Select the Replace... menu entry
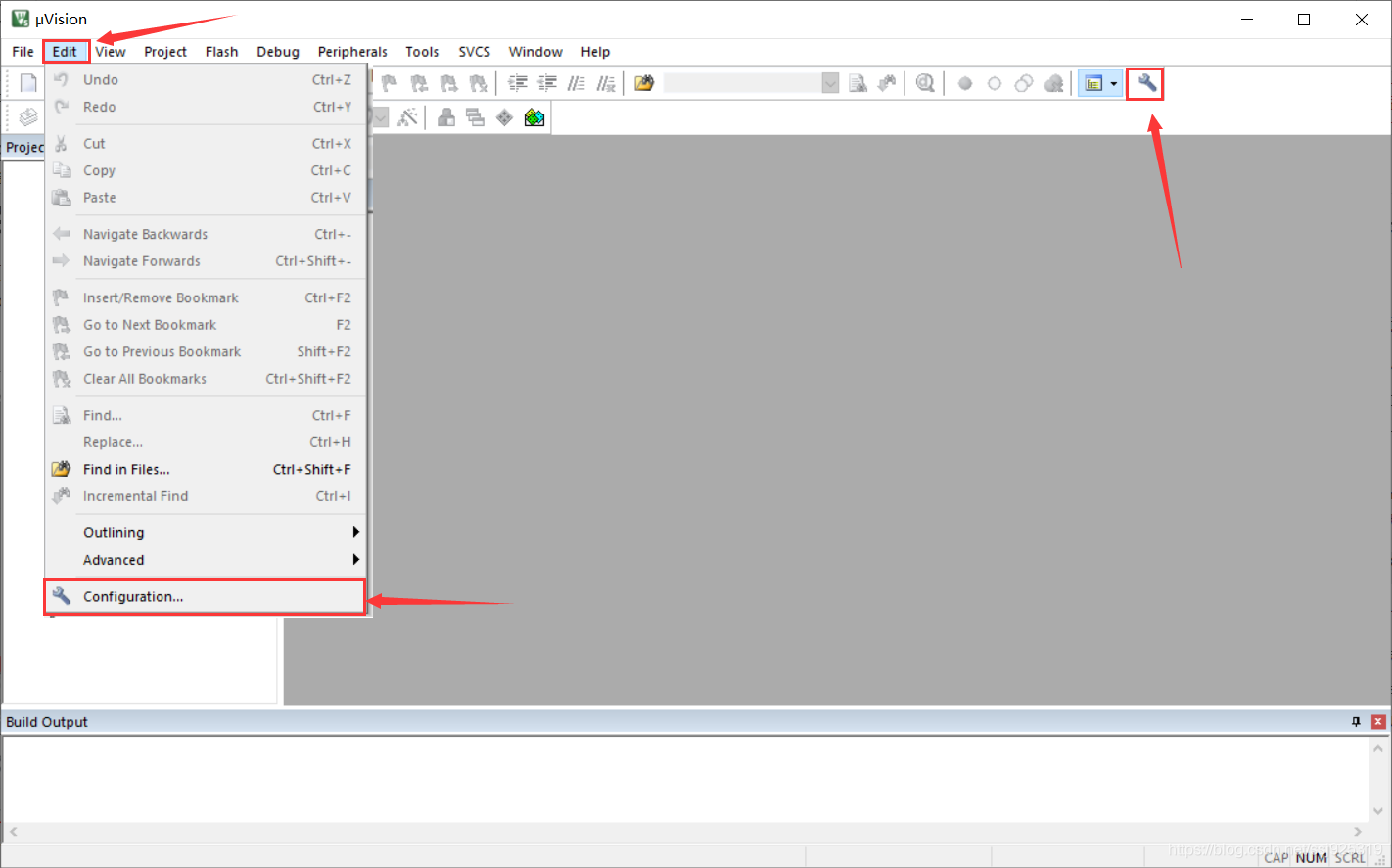 click(x=205, y=442)
